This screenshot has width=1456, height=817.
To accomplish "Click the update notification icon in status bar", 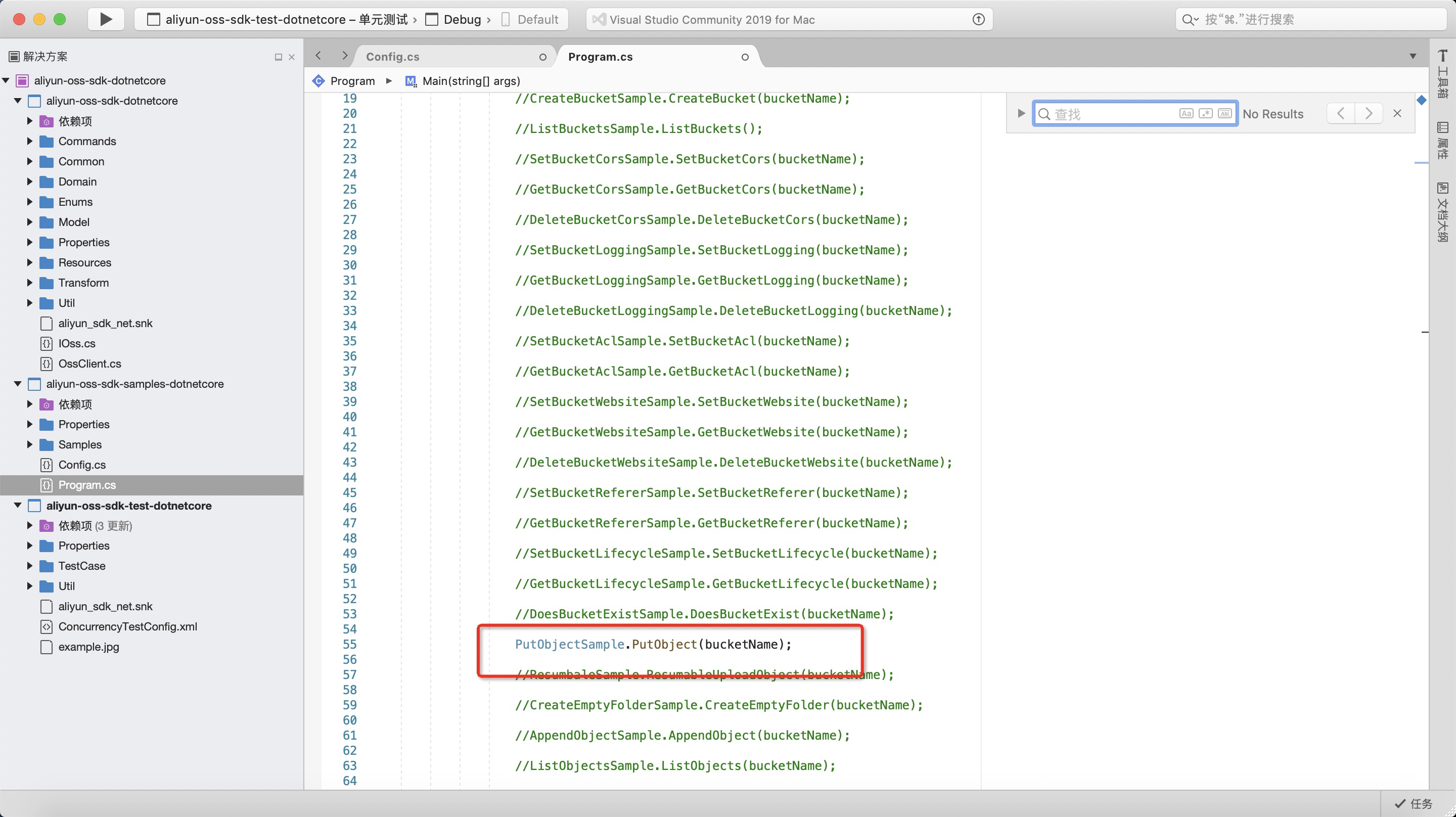I will (x=978, y=19).
